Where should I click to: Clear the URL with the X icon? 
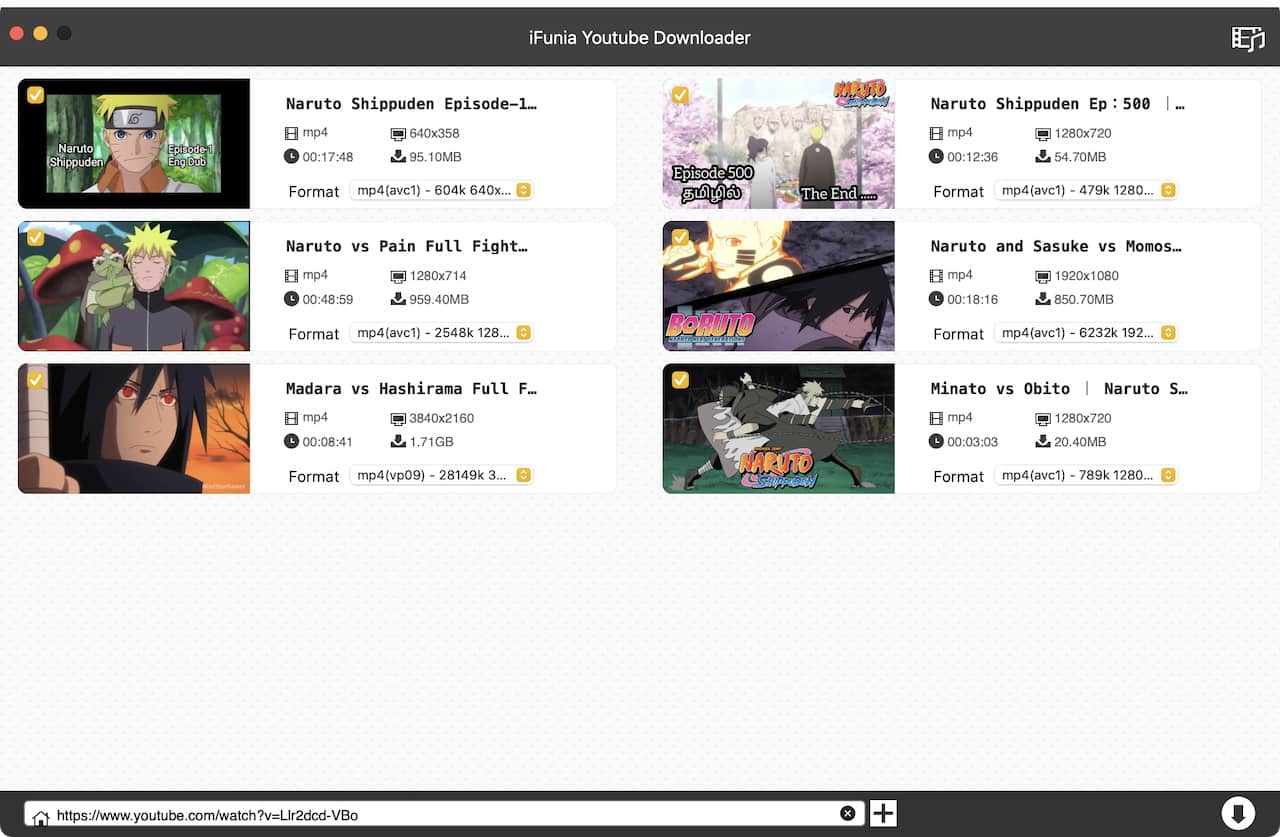click(x=847, y=814)
